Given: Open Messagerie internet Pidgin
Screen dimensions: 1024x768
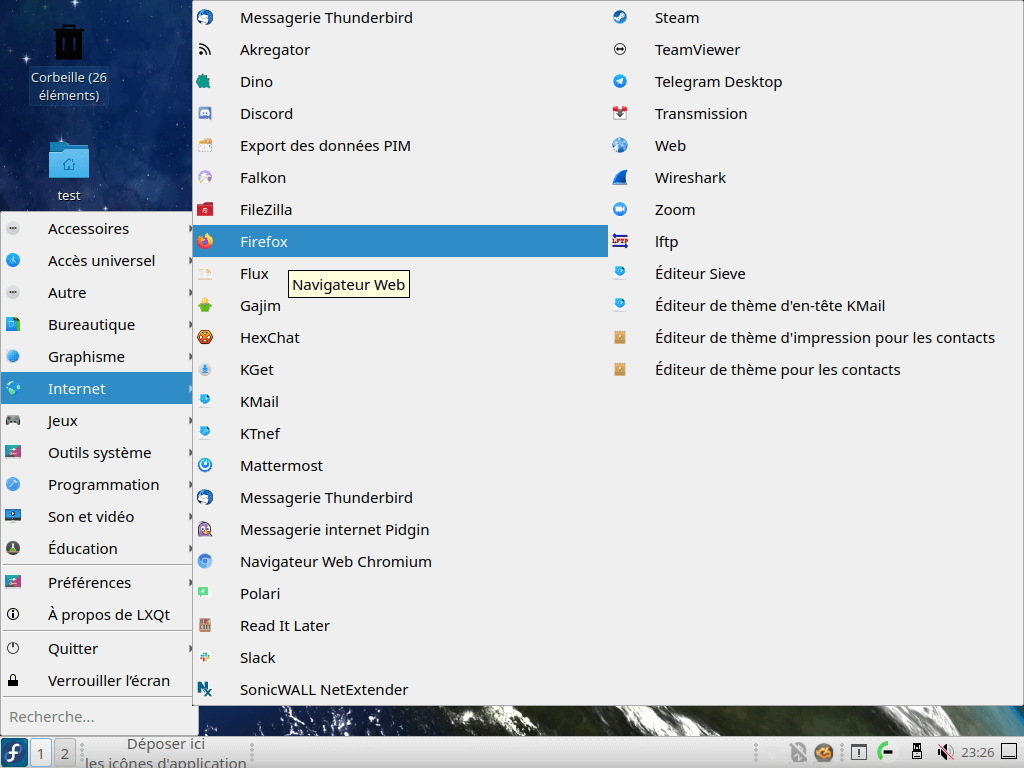Looking at the screenshot, I should point(400,530).
